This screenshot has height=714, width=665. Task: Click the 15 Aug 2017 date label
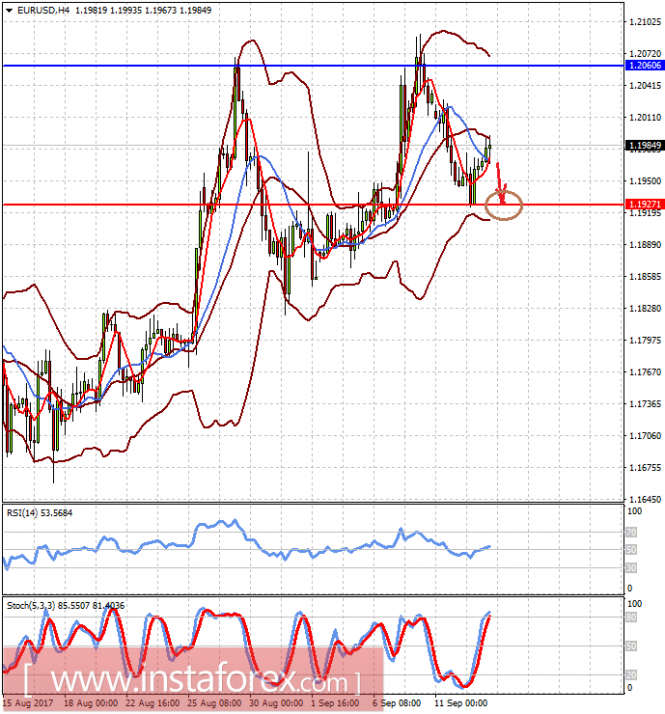pos(28,703)
